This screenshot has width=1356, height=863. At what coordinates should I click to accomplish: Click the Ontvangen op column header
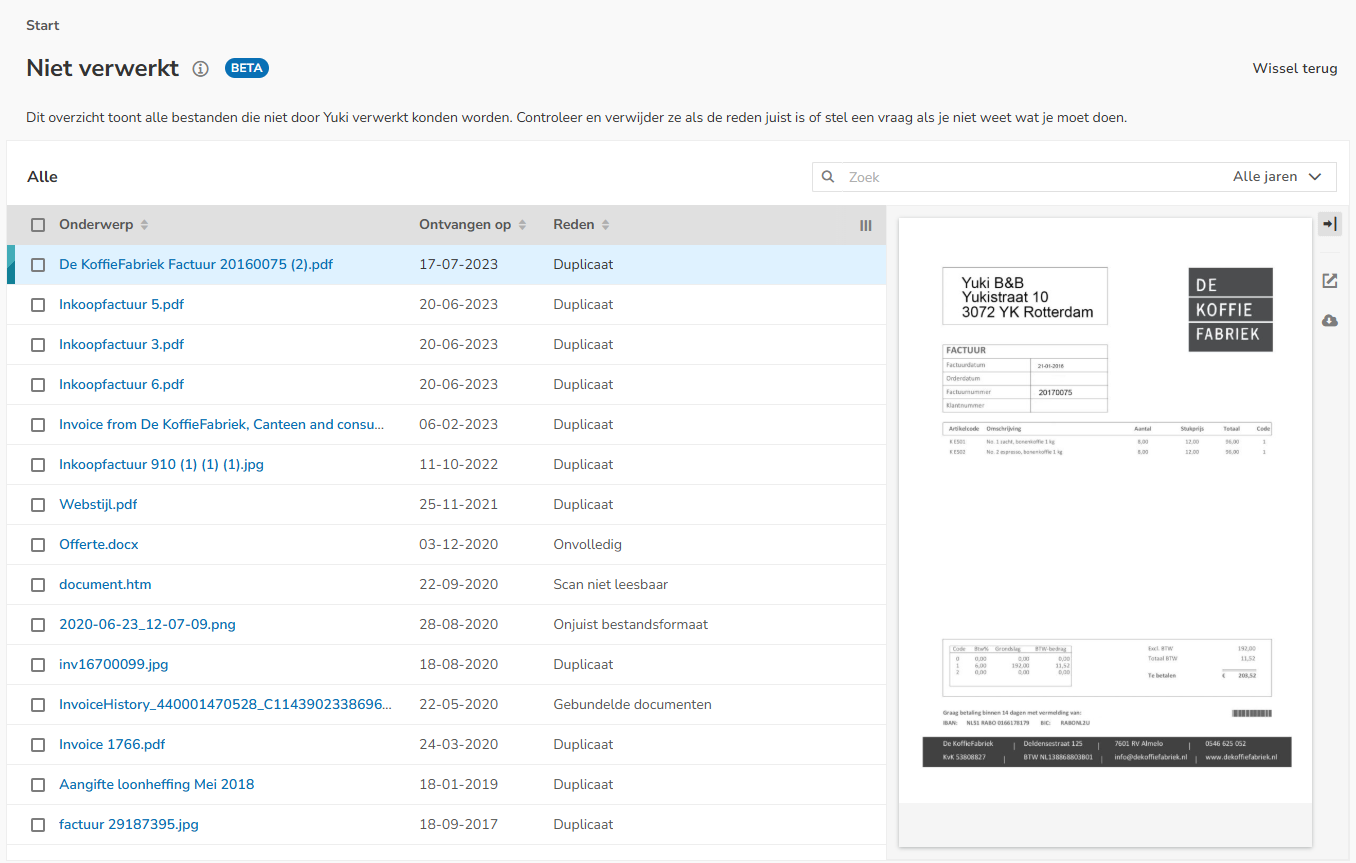(465, 225)
